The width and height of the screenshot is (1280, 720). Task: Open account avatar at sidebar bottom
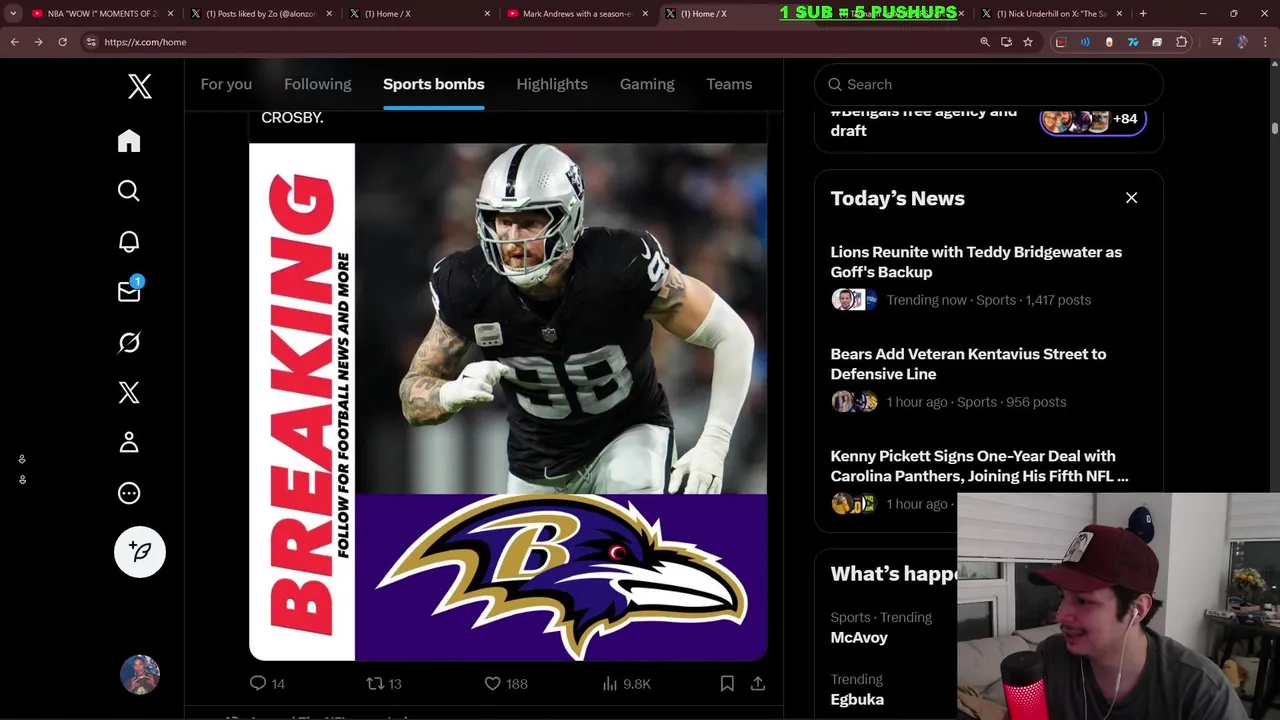point(140,675)
